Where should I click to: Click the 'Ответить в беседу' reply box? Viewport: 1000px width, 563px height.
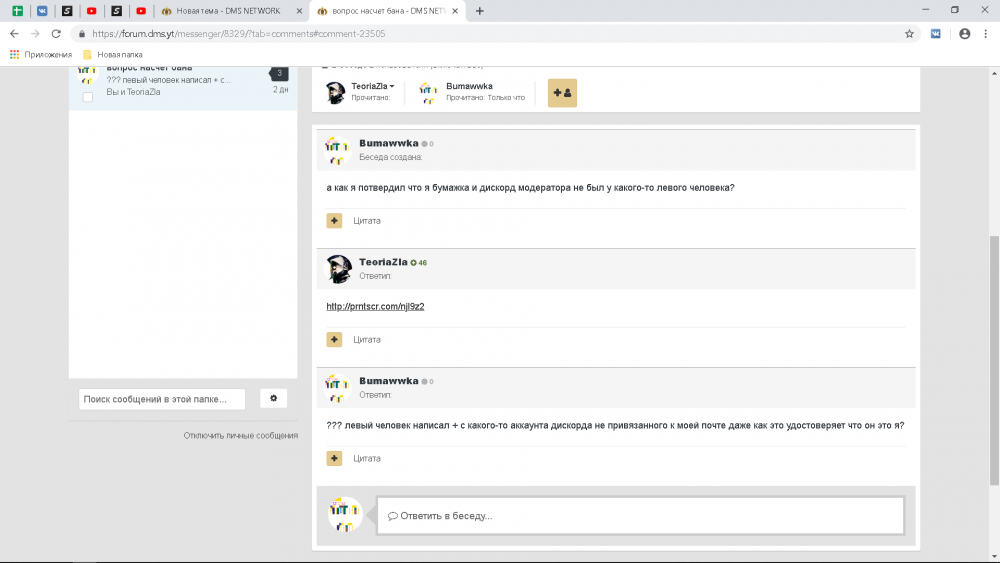(640, 516)
